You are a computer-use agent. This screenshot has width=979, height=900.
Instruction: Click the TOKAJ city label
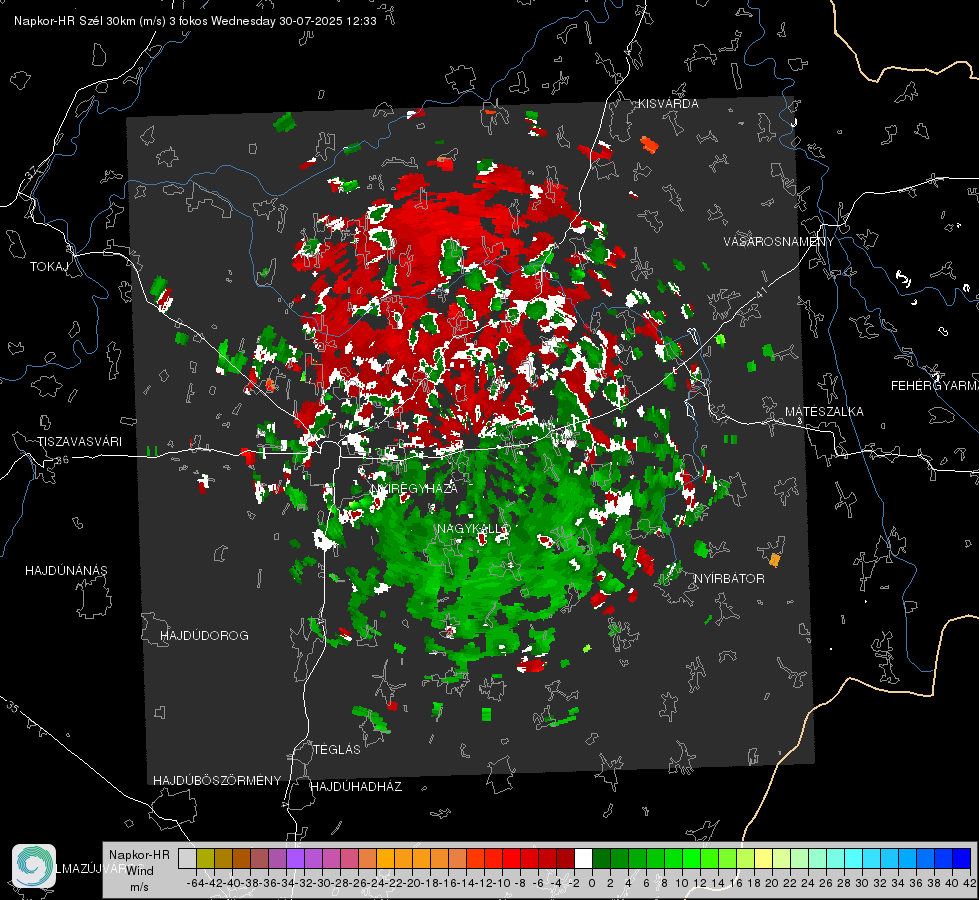point(49,267)
